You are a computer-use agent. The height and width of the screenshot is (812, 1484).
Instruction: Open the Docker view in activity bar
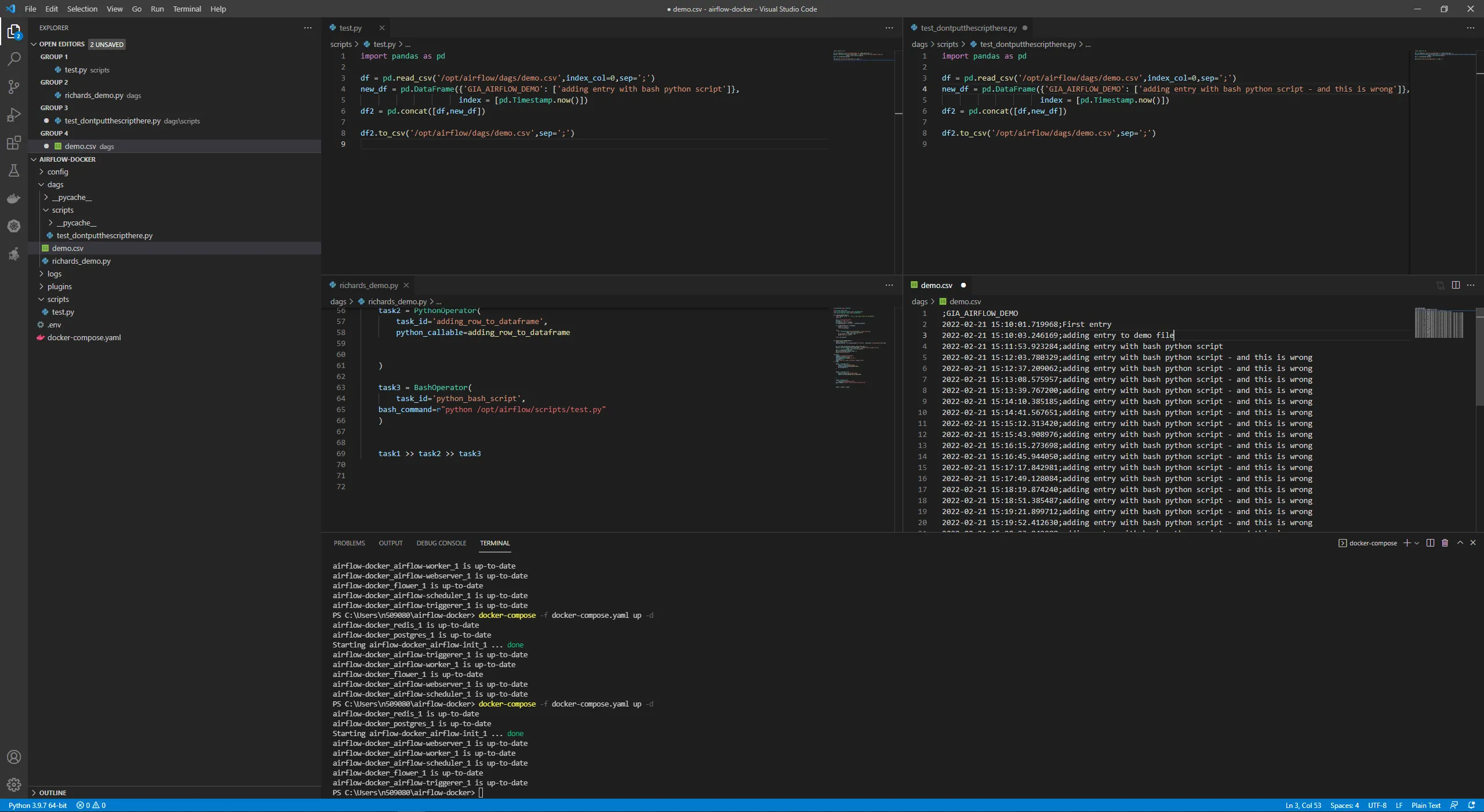click(14, 198)
